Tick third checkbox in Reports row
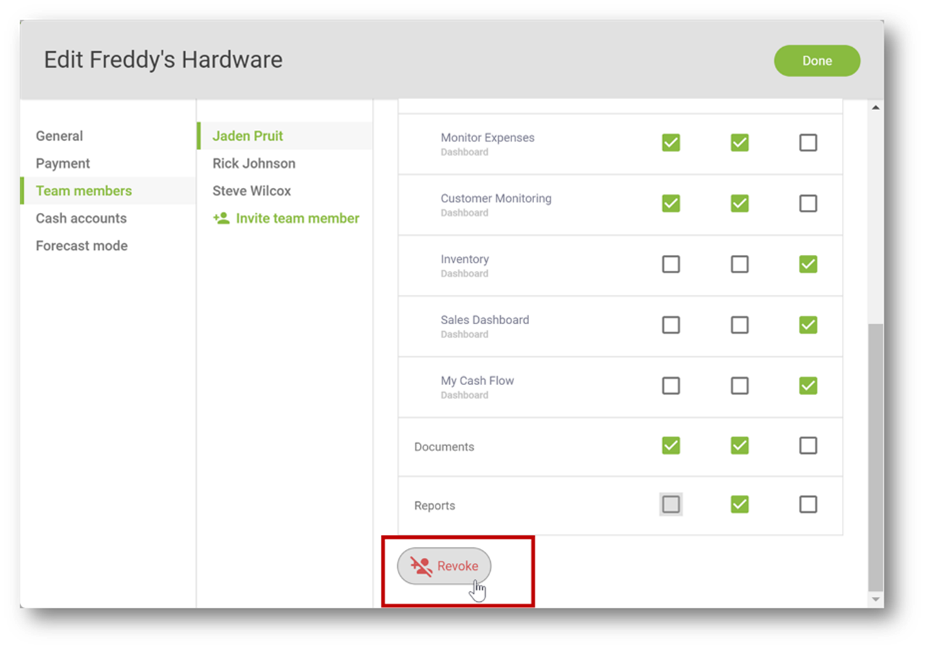This screenshot has height=649, width=925. [808, 504]
